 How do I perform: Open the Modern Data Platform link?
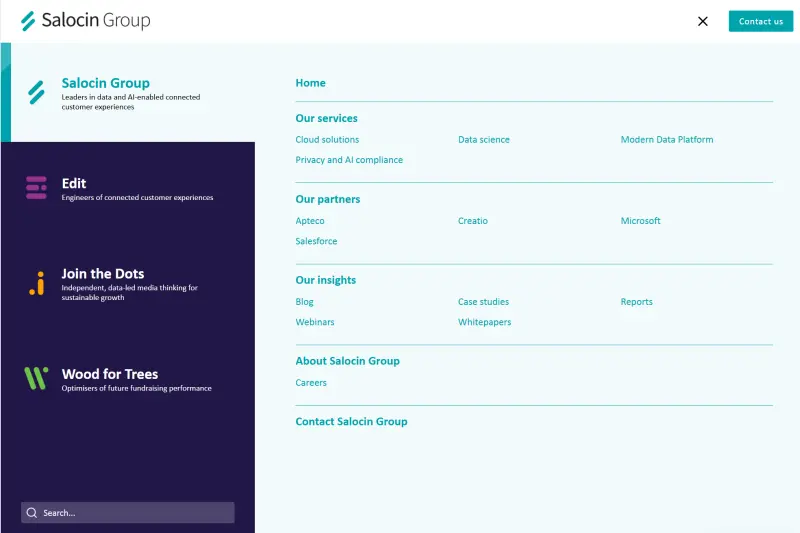667,140
